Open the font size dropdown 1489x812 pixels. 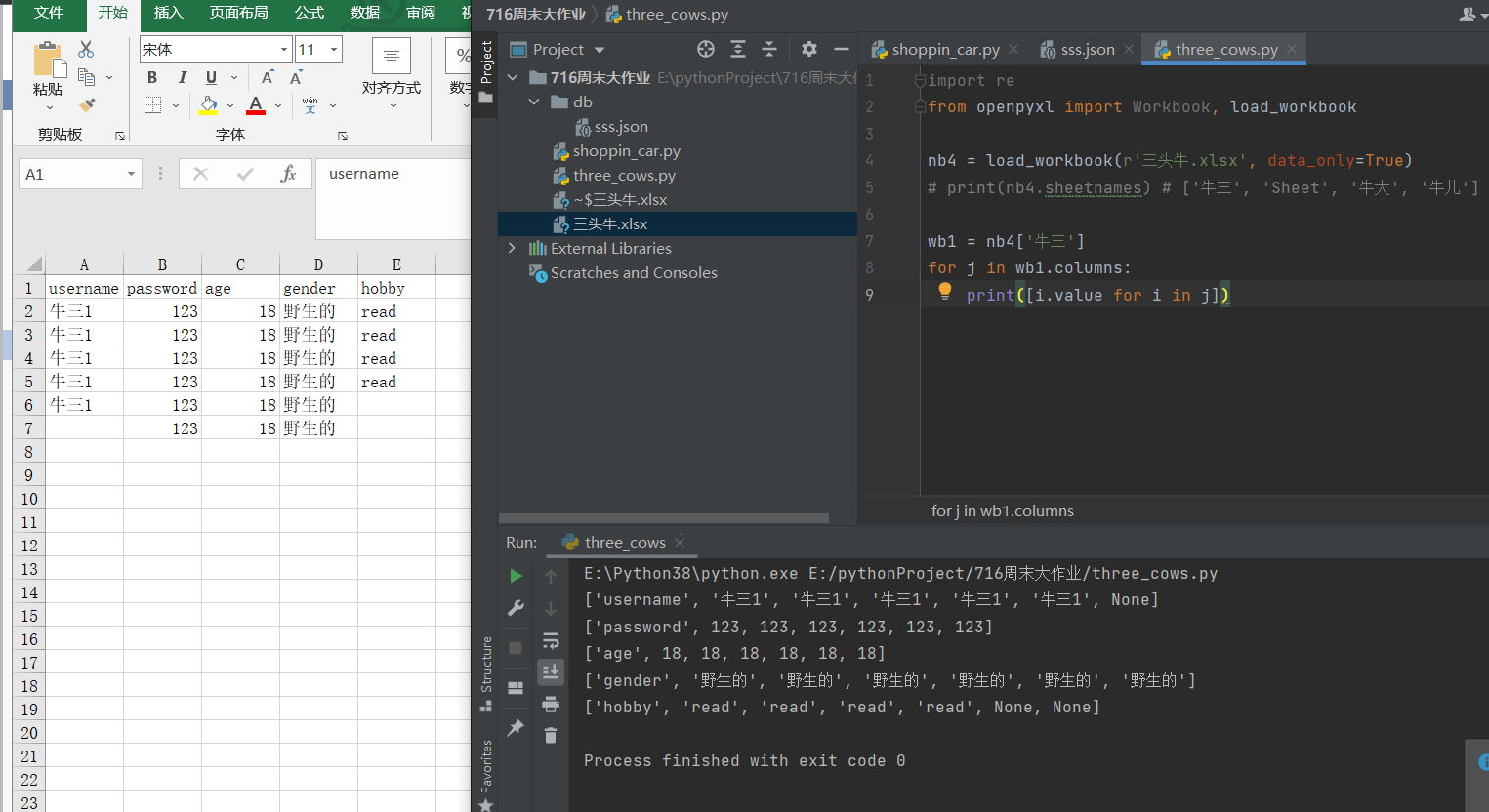pyautogui.click(x=334, y=49)
